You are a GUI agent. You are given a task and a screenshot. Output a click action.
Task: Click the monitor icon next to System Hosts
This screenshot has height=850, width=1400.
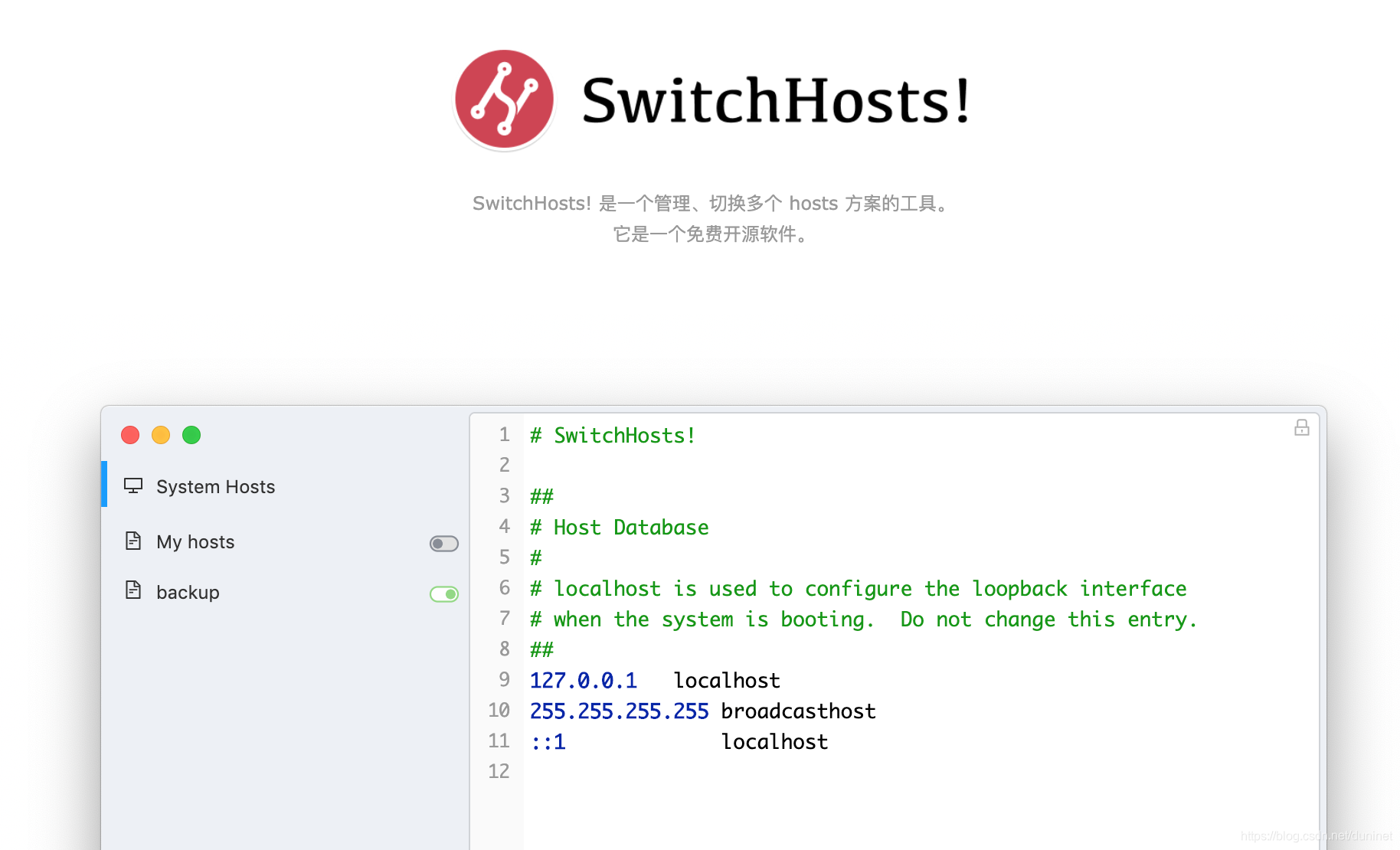coord(133,486)
